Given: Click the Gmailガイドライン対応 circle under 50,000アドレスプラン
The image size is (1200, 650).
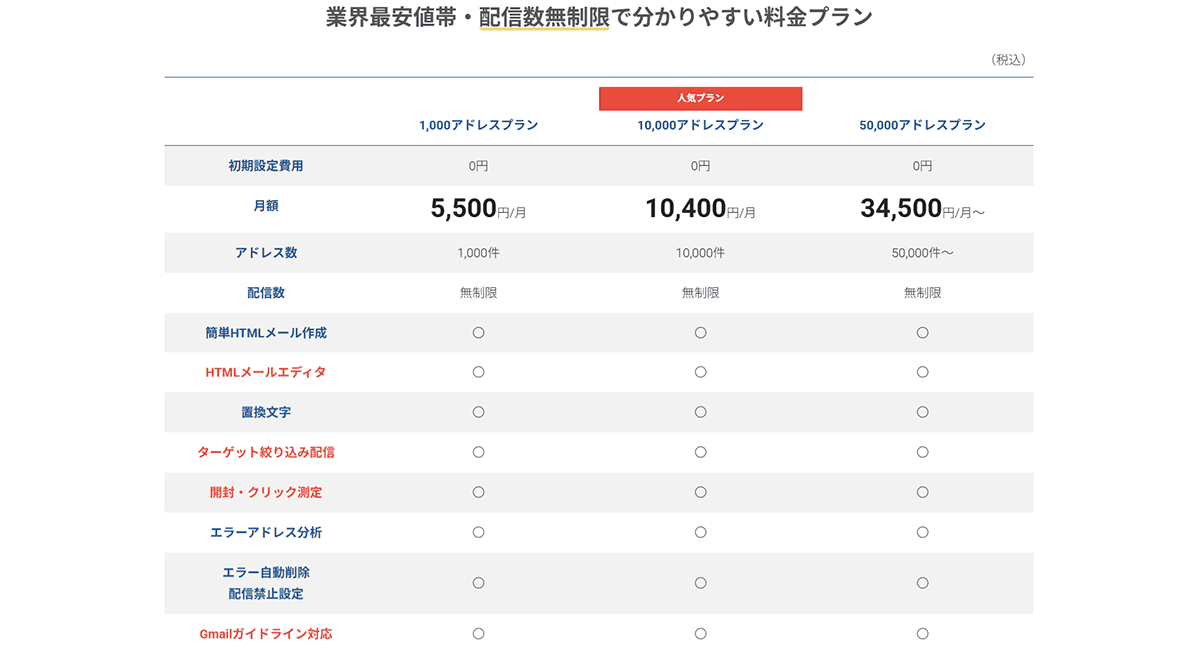Looking at the screenshot, I should [921, 633].
